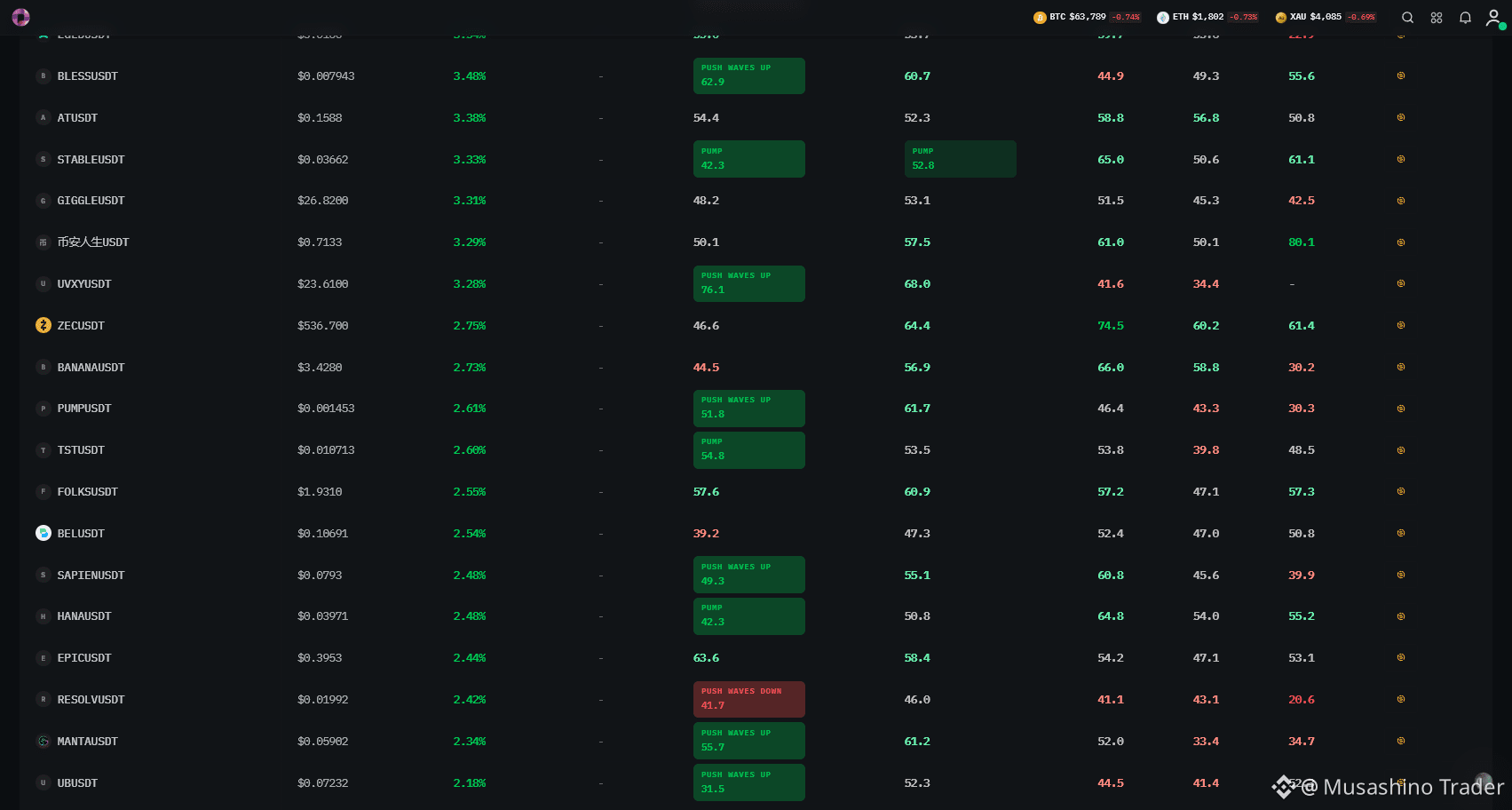Click the Push Waves Up 55.7 badge for MANTAUSDT
The width and height of the screenshot is (1512, 810).
(748, 741)
